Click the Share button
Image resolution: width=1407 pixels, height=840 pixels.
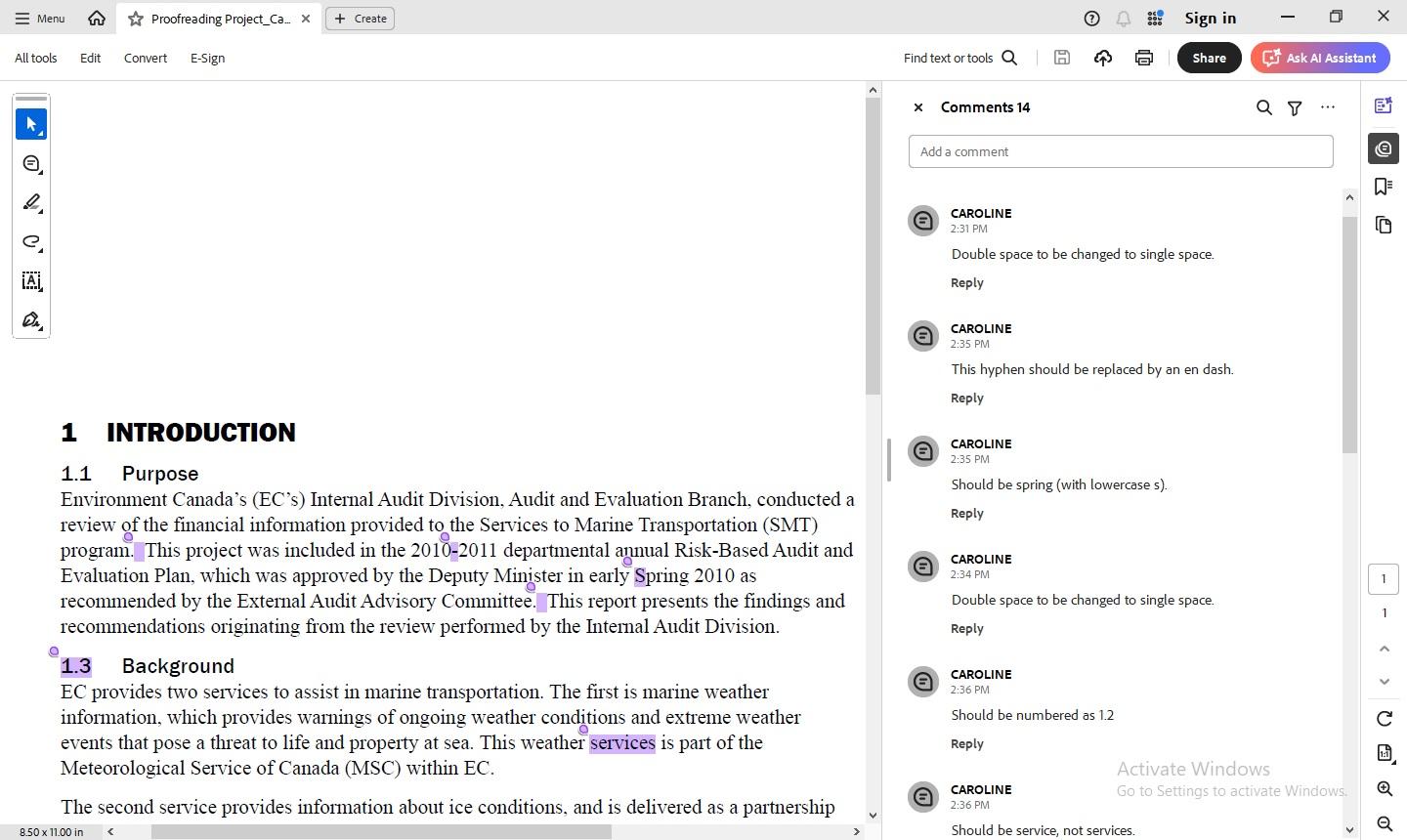point(1209,58)
